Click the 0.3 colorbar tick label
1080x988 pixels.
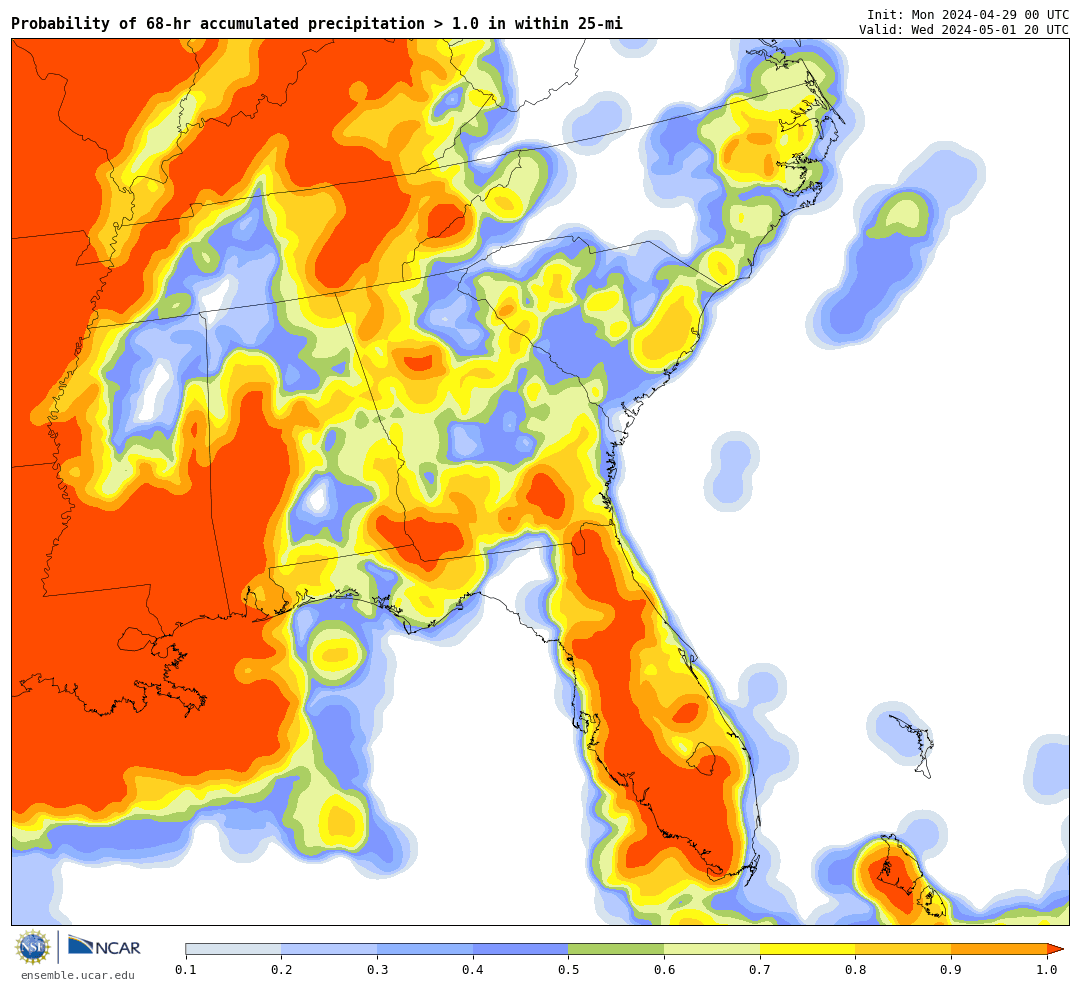click(x=377, y=970)
